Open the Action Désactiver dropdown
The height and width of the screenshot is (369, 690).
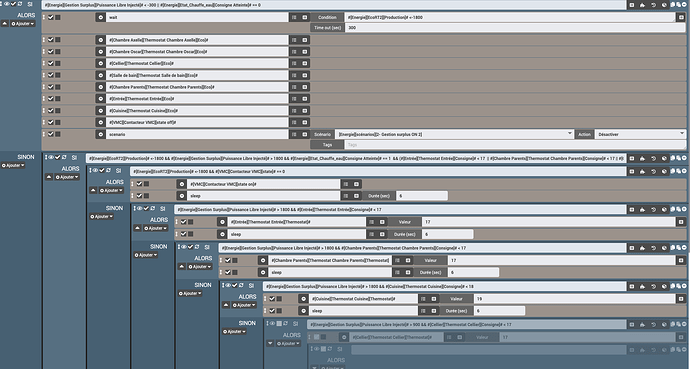(640, 134)
